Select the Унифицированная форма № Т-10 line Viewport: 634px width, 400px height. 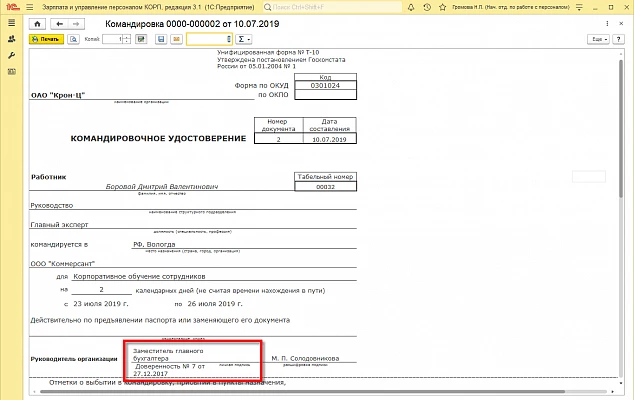268,53
